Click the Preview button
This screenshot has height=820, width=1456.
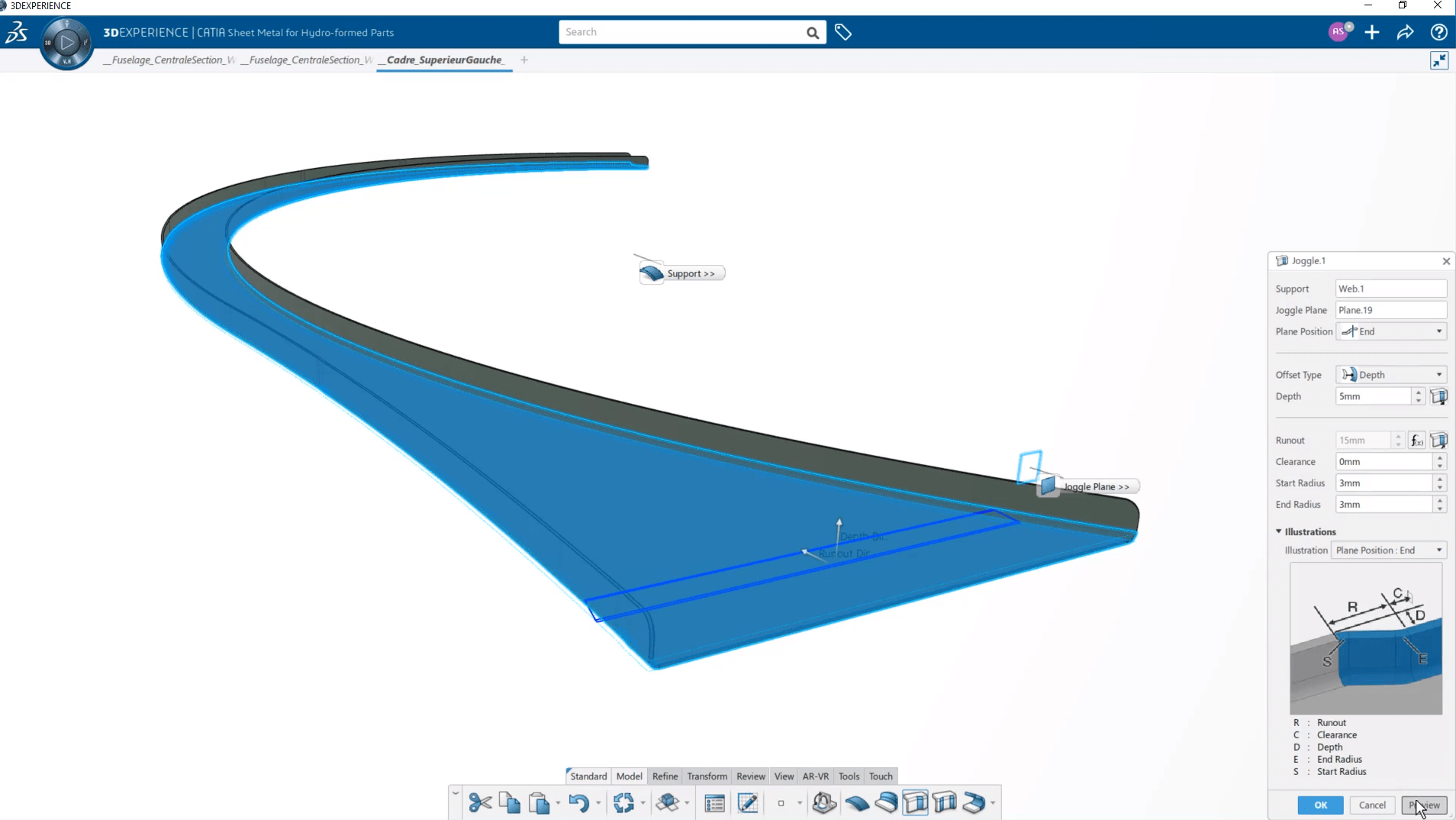[x=1424, y=805]
